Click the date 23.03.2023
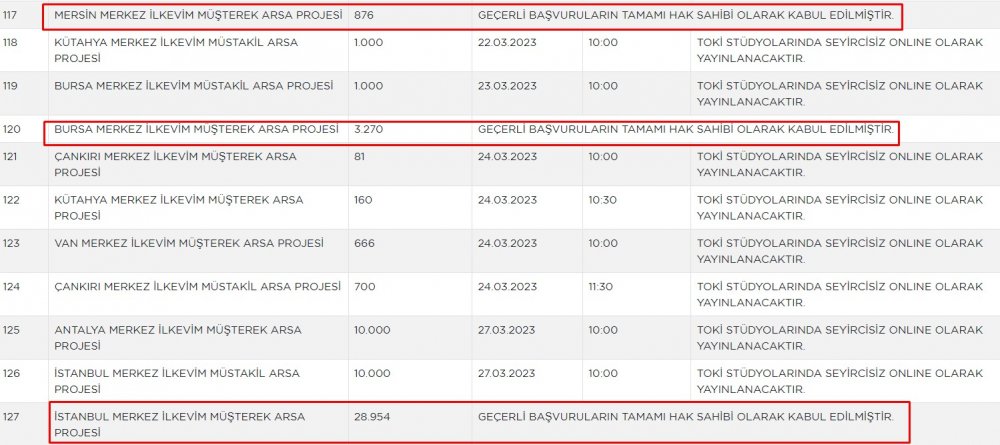The width and height of the screenshot is (1000, 445). coord(507,86)
